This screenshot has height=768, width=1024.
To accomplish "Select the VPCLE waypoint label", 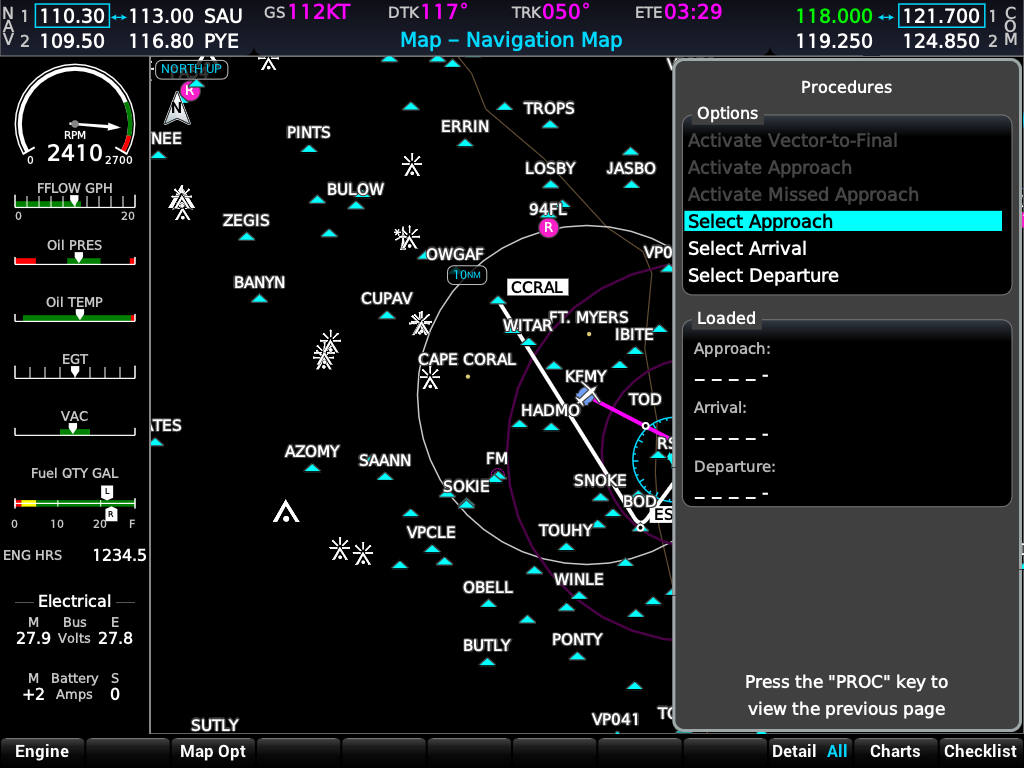I will [x=431, y=532].
